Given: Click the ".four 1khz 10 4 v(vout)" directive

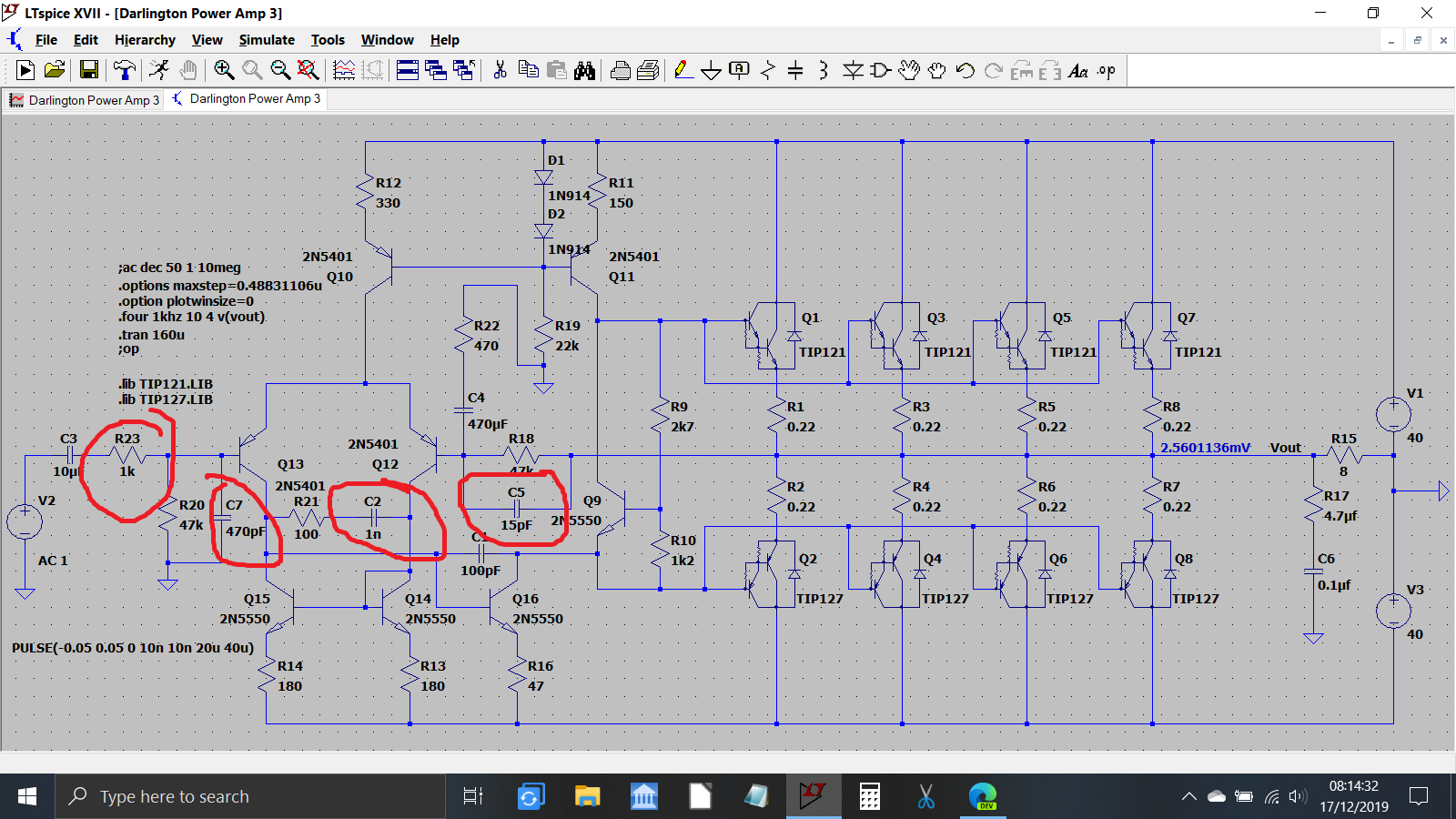Looking at the screenshot, I should pyautogui.click(x=191, y=317).
